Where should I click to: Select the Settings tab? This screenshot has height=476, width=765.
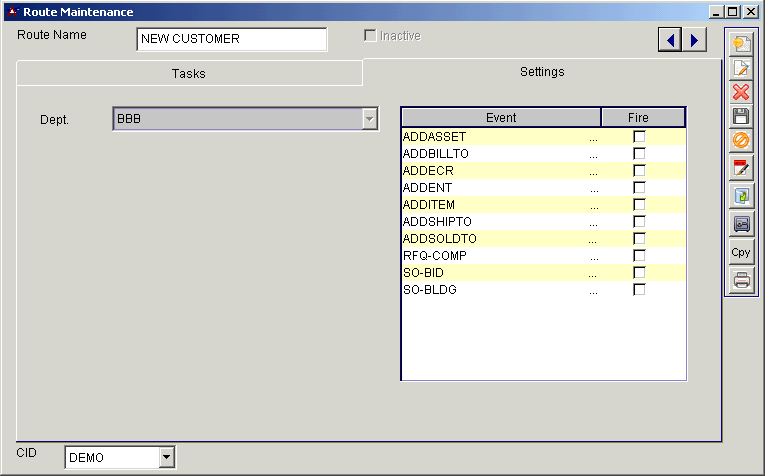[x=541, y=72]
